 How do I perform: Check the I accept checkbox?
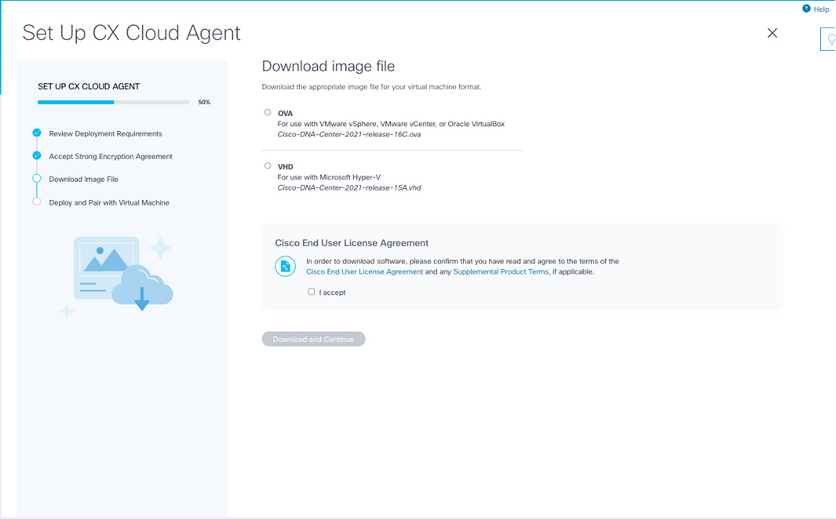click(x=311, y=292)
